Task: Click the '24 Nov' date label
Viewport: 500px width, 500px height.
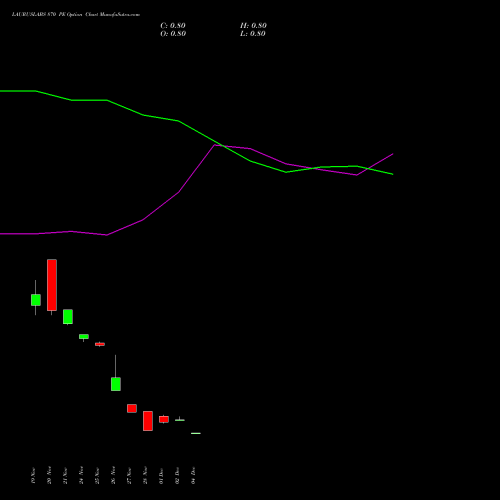Action: 81,476
